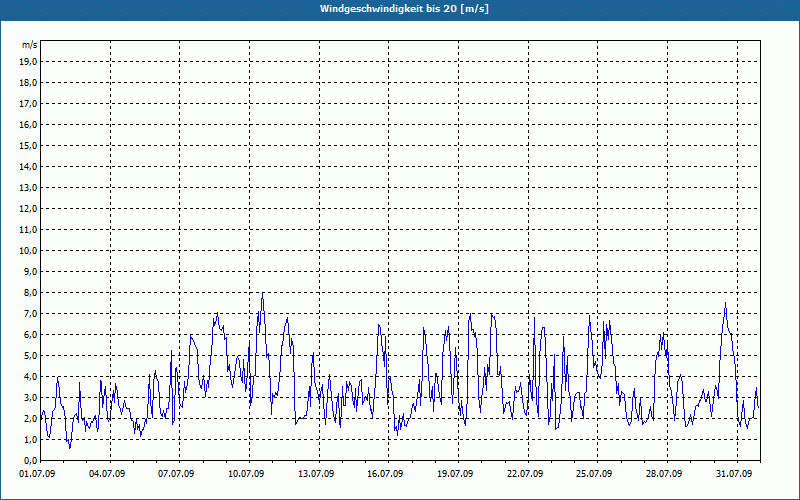The height and width of the screenshot is (500, 800).
Task: Select the 6,0 y-axis label
Action: pos(30,334)
